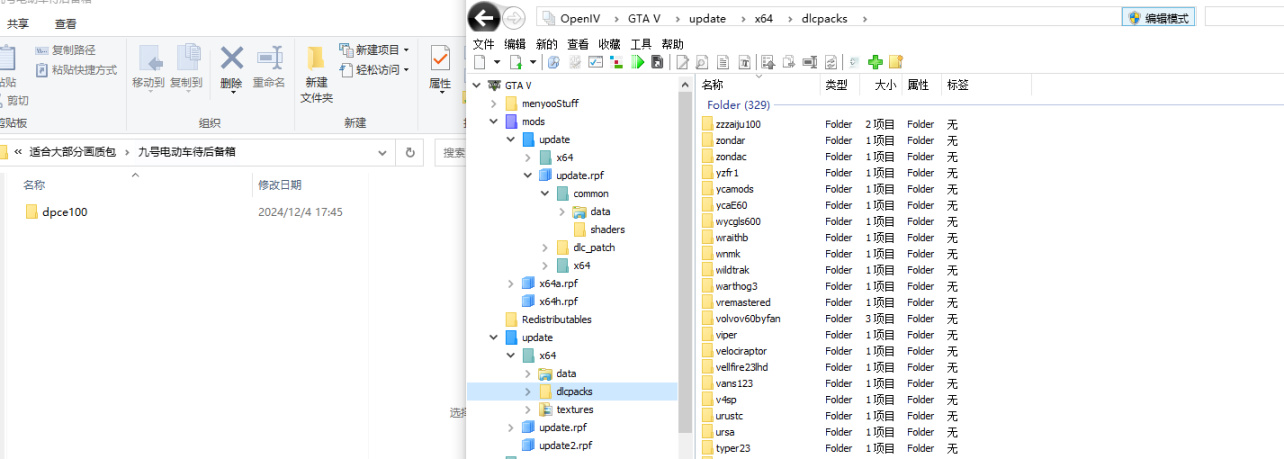1284x459 pixels.
Task: Switch to the 查看 tab in Explorer ribbon
Action: click(65, 23)
